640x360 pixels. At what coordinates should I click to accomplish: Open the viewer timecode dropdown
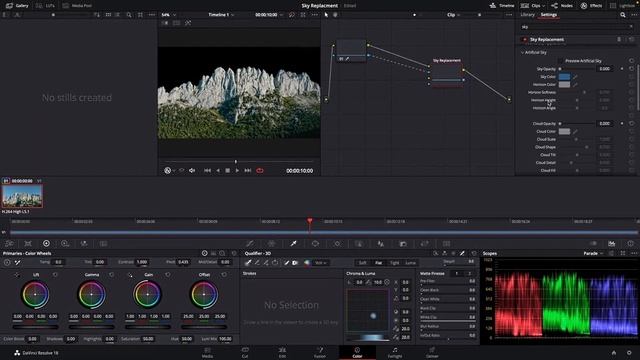click(x=269, y=15)
